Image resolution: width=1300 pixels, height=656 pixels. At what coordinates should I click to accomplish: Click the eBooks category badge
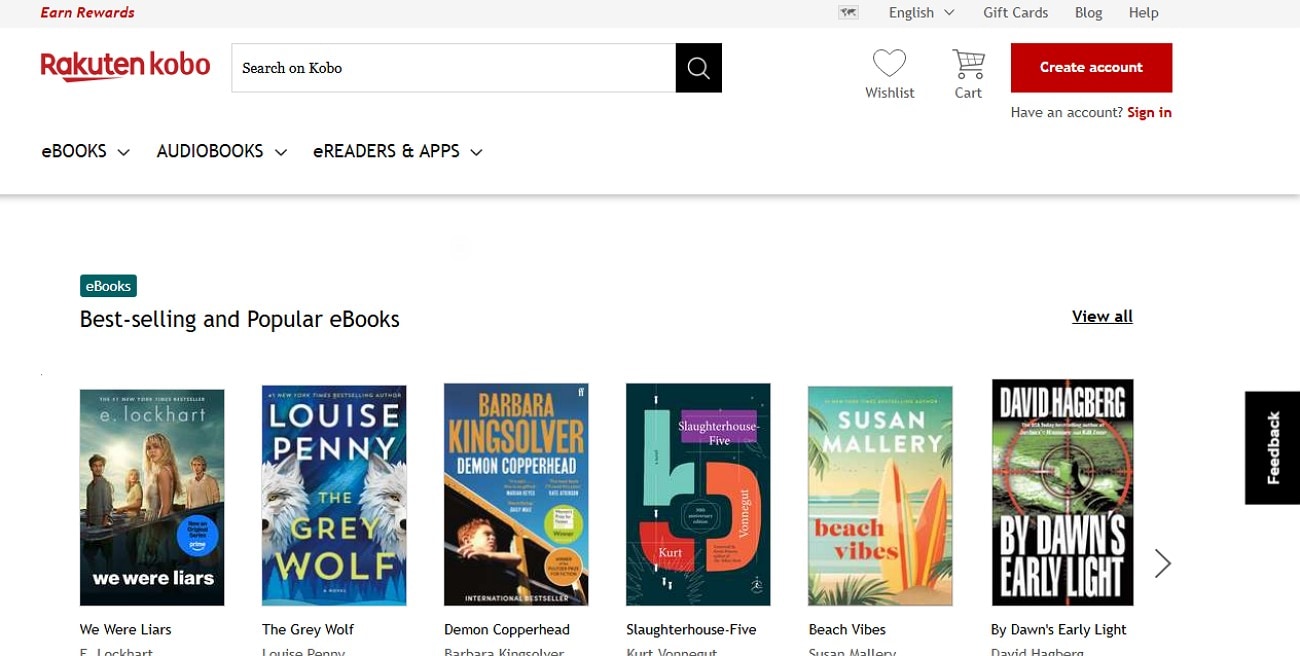(108, 286)
